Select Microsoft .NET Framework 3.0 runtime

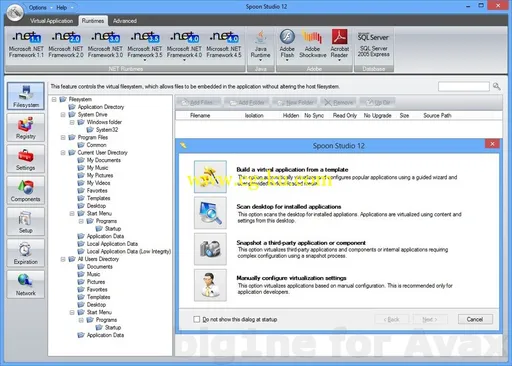(105, 44)
